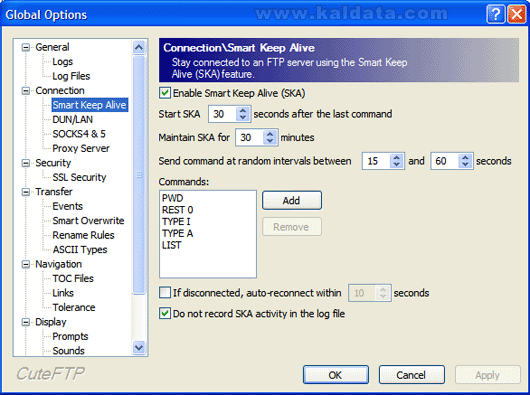
Task: Select the Connection category
Action: coord(60,91)
